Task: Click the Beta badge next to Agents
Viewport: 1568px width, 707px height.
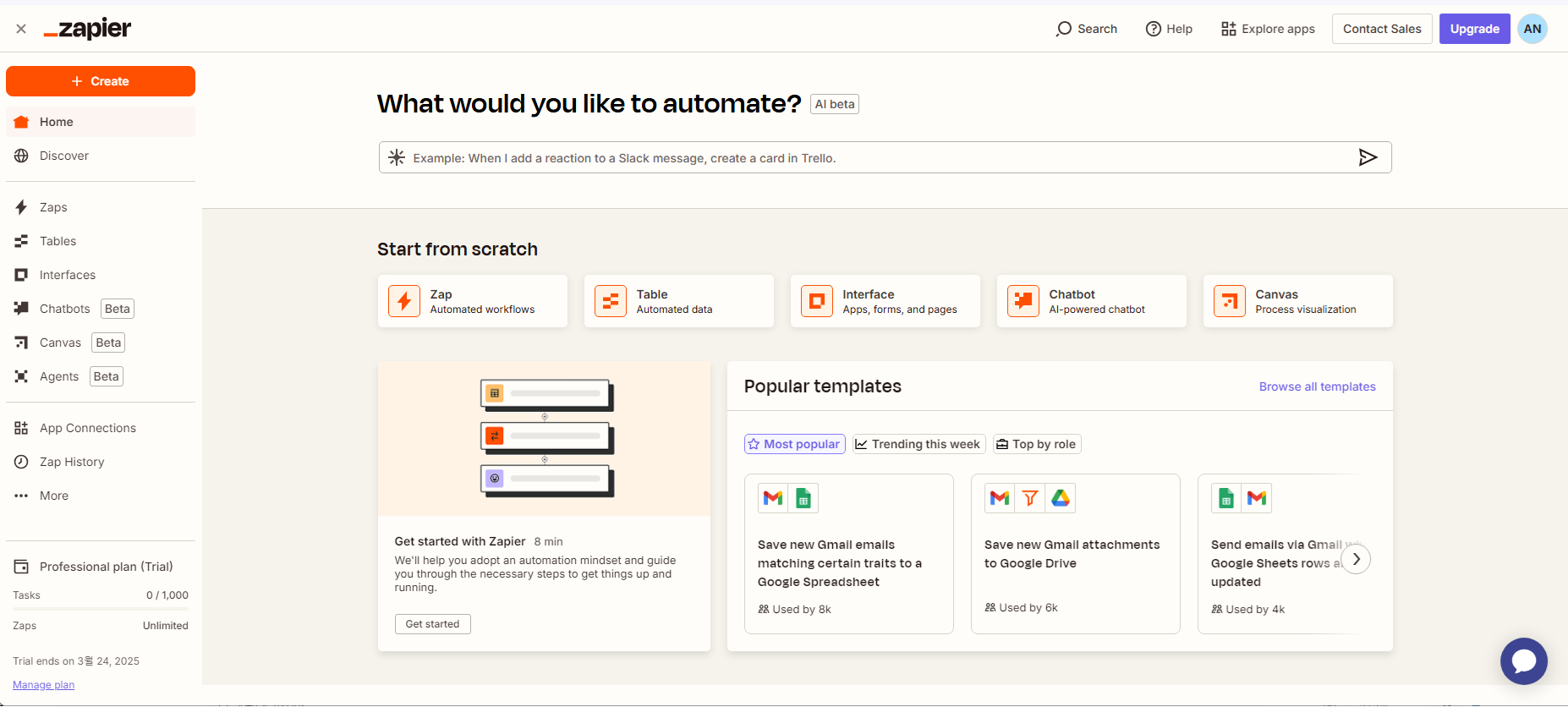Action: (x=107, y=376)
